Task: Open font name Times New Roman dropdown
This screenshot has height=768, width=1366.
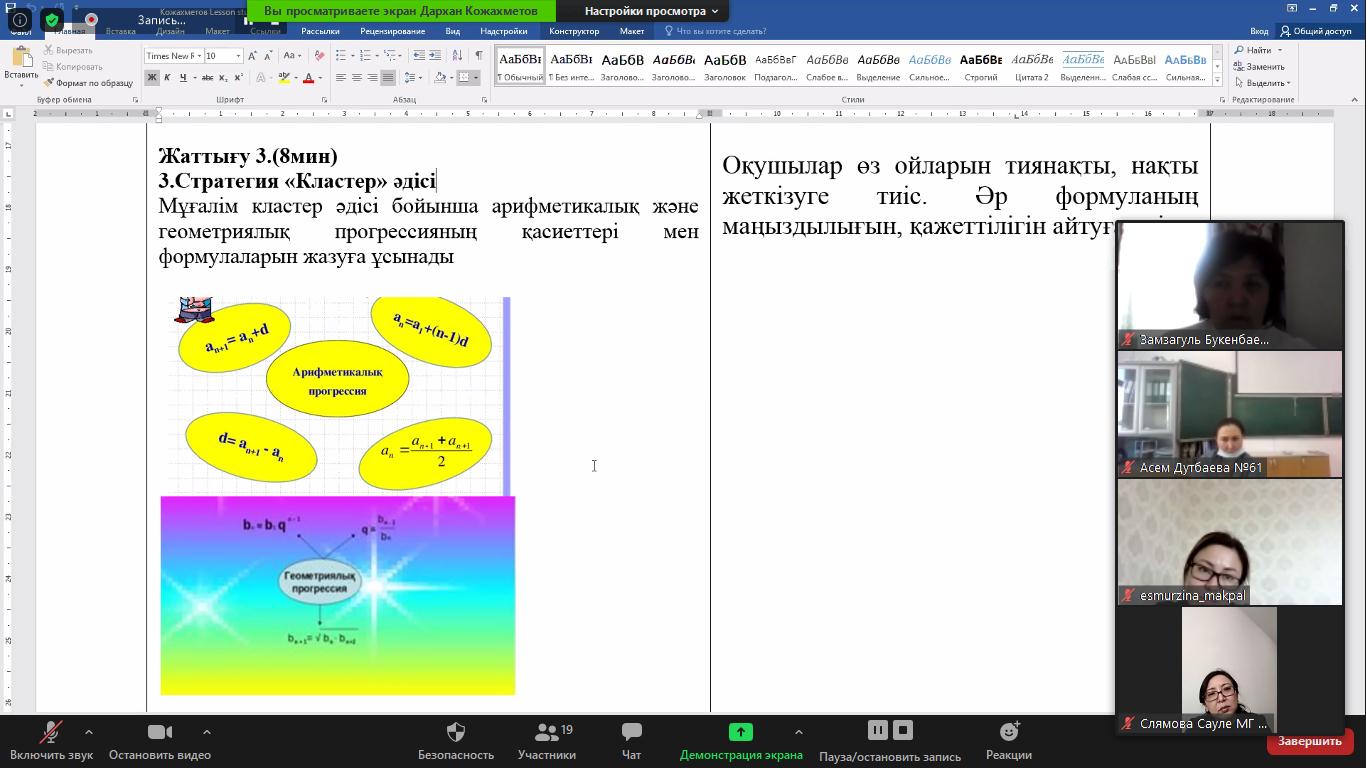Action: tap(198, 56)
